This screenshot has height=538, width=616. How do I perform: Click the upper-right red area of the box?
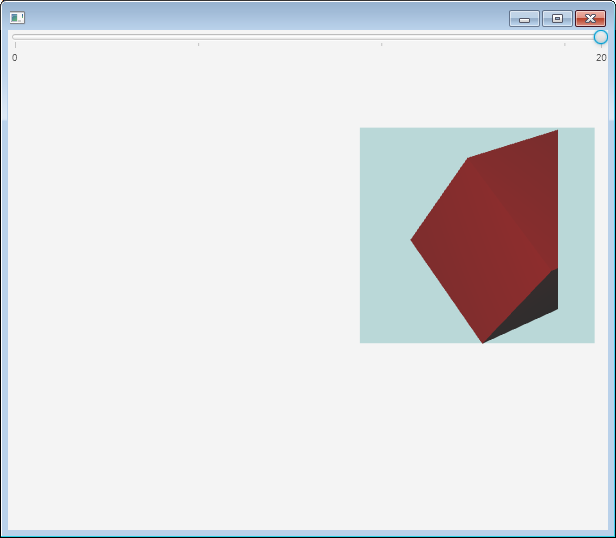(530, 165)
